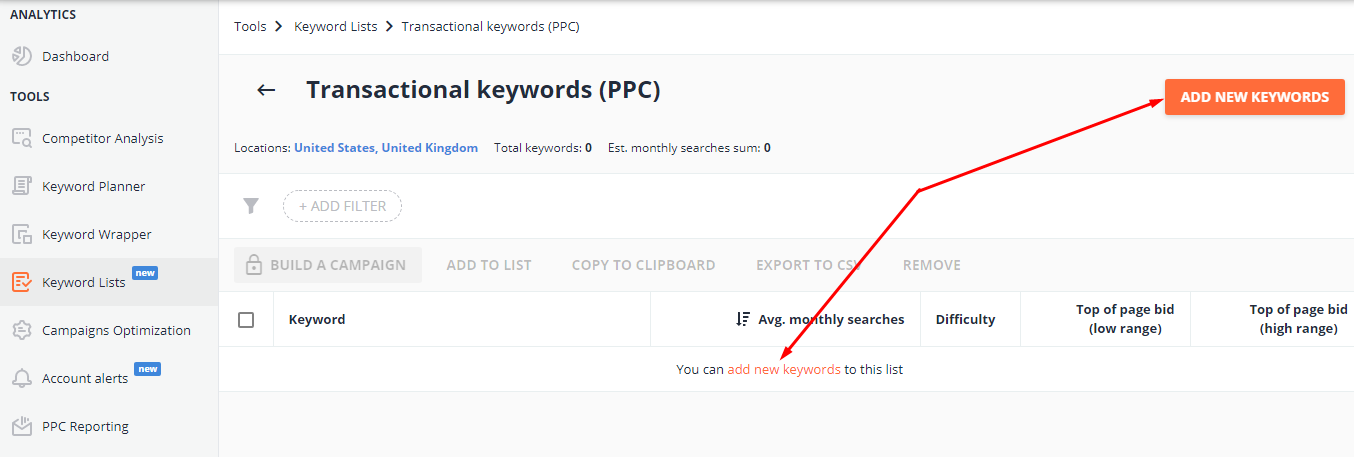Image resolution: width=1354 pixels, height=457 pixels.
Task: Click the Account alerts bell icon
Action: point(22,379)
